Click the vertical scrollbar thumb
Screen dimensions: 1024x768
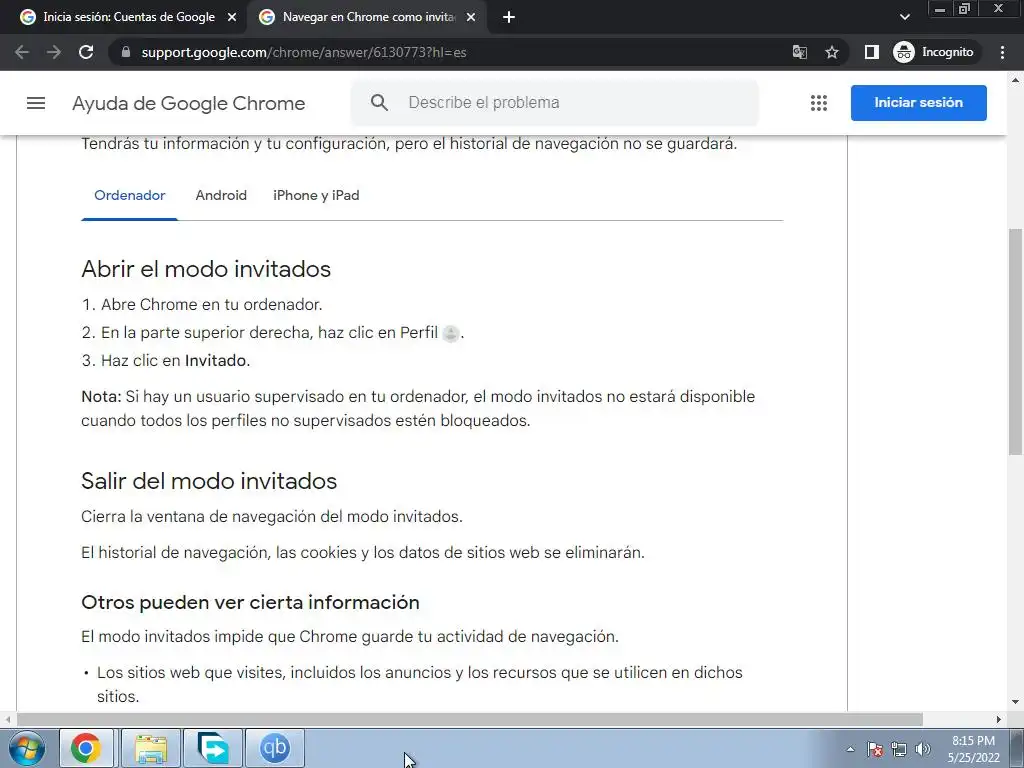(1015, 341)
